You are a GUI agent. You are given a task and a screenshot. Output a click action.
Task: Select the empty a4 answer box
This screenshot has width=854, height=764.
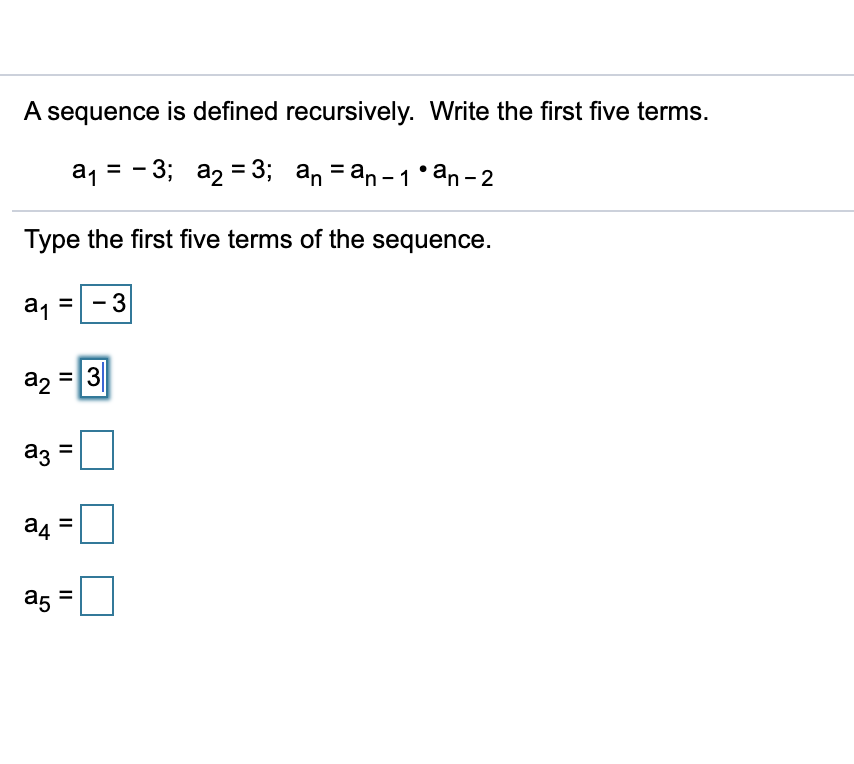(x=98, y=523)
